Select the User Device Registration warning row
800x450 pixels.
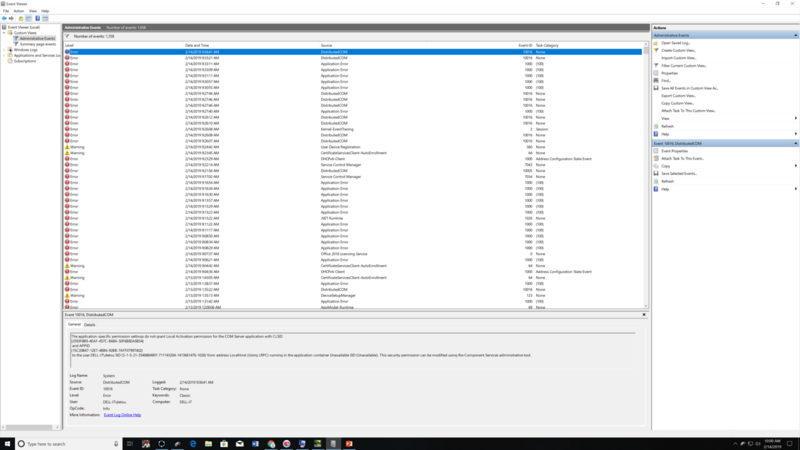[x=353, y=147]
